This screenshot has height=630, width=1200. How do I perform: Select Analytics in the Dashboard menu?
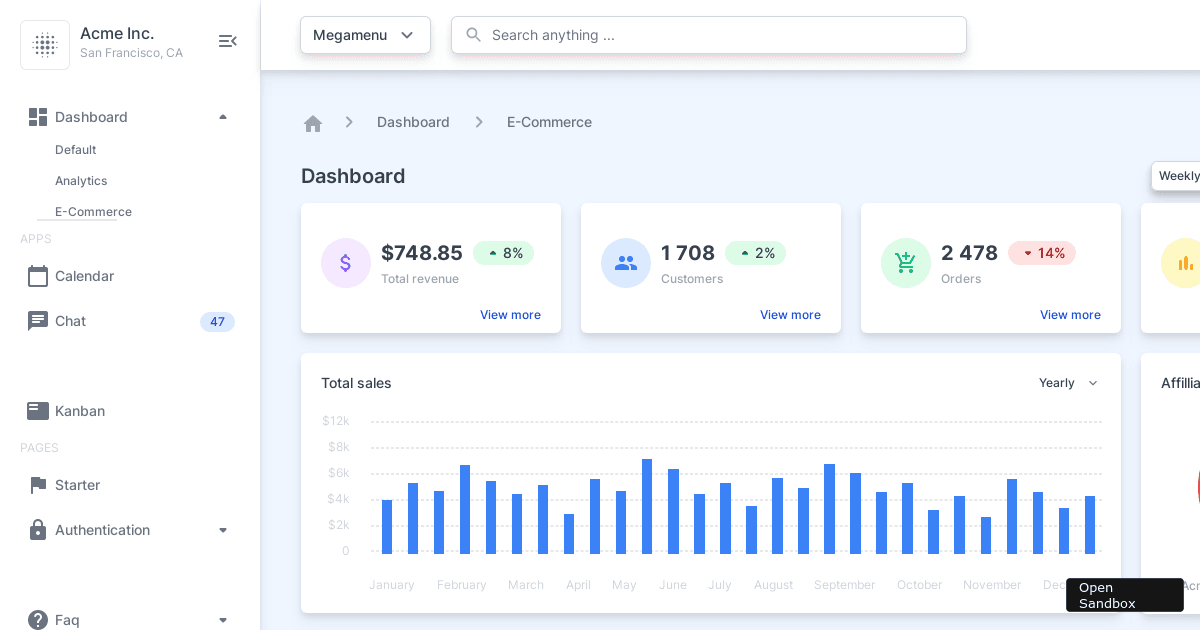(81, 181)
